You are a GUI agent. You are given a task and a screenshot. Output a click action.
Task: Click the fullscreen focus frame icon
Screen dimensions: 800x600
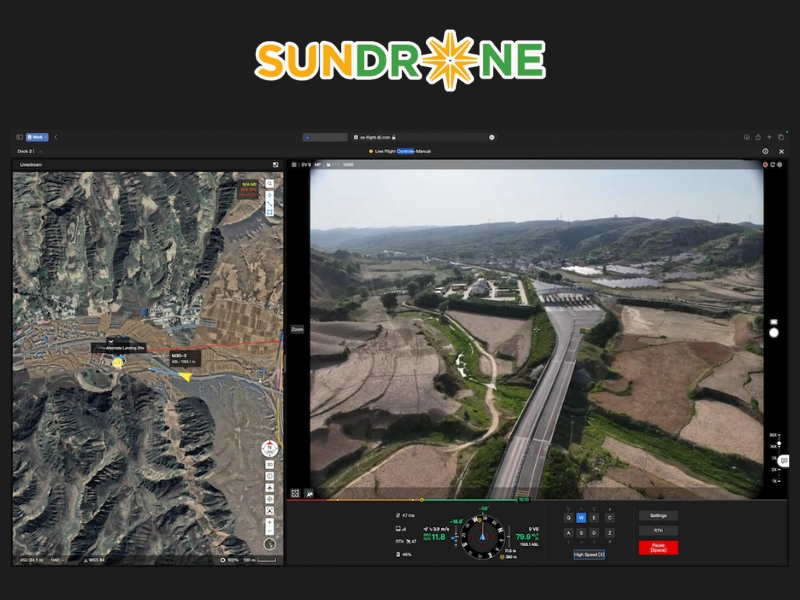[x=295, y=493]
